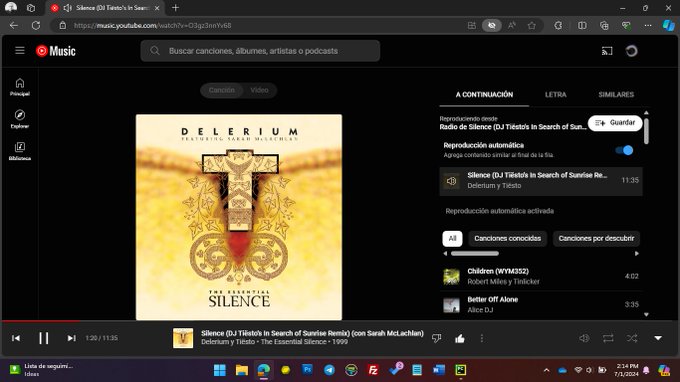
Task: Open Word from taskbar
Action: coord(438,370)
